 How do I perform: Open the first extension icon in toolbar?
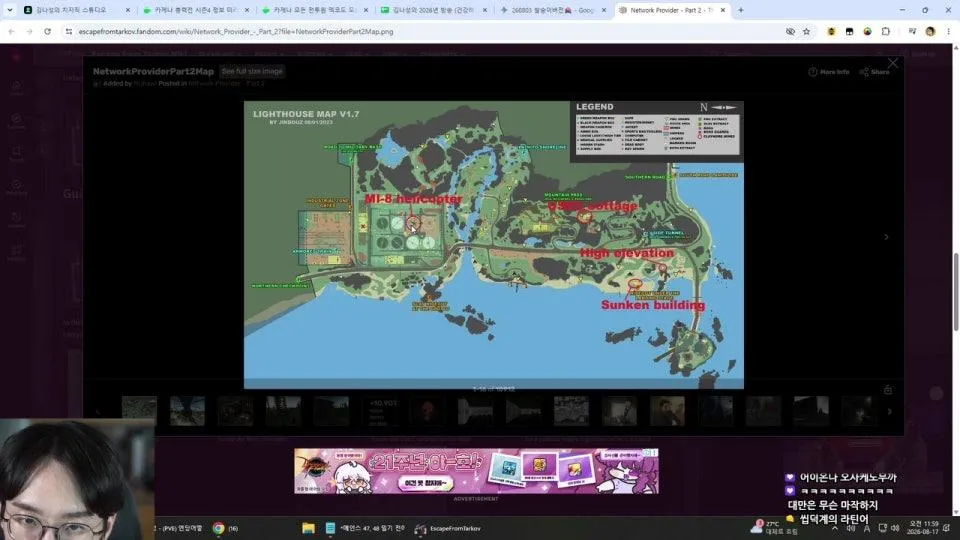831,31
